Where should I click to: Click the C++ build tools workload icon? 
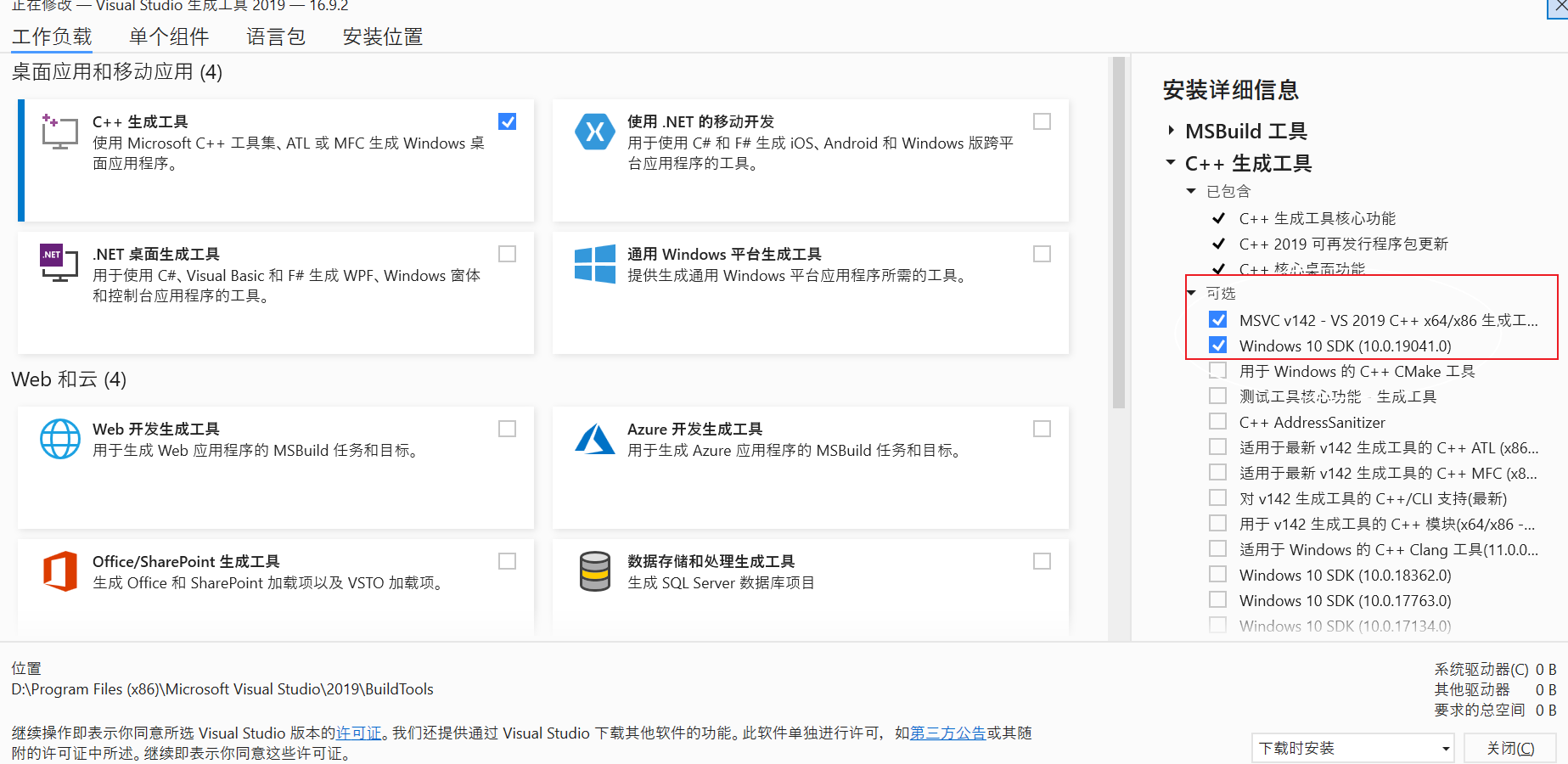59,132
